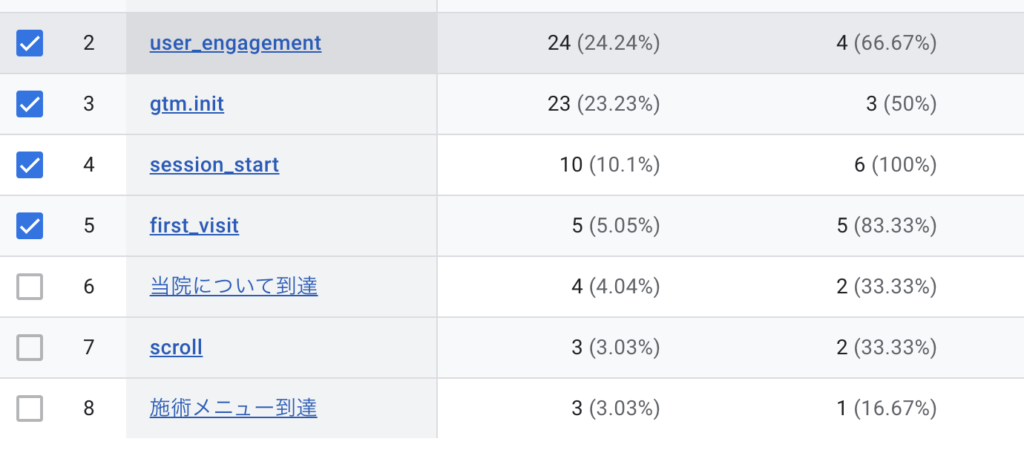Click the 6 (100%) users cell

point(894,165)
